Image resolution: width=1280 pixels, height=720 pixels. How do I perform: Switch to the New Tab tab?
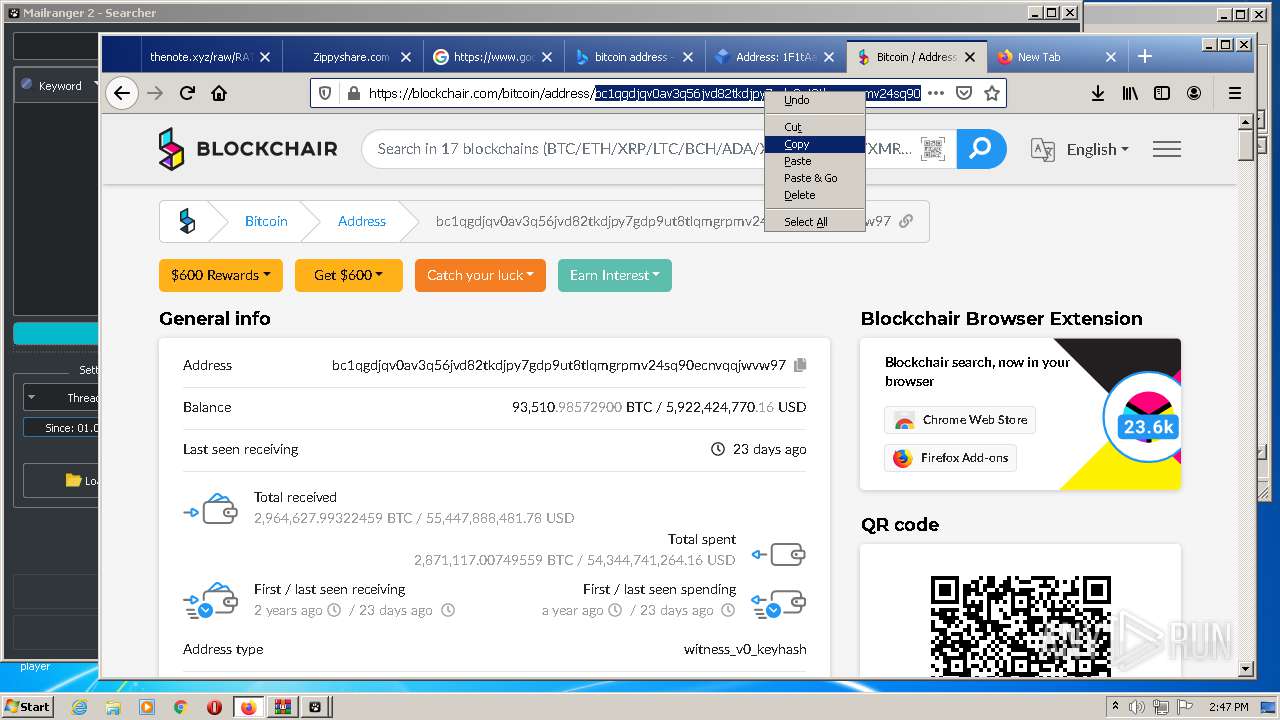click(x=1038, y=57)
